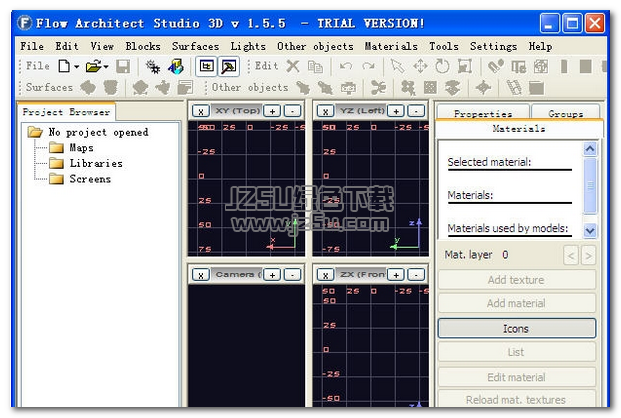
Task: Toggle the viewport layout window button
Action: coord(206,66)
